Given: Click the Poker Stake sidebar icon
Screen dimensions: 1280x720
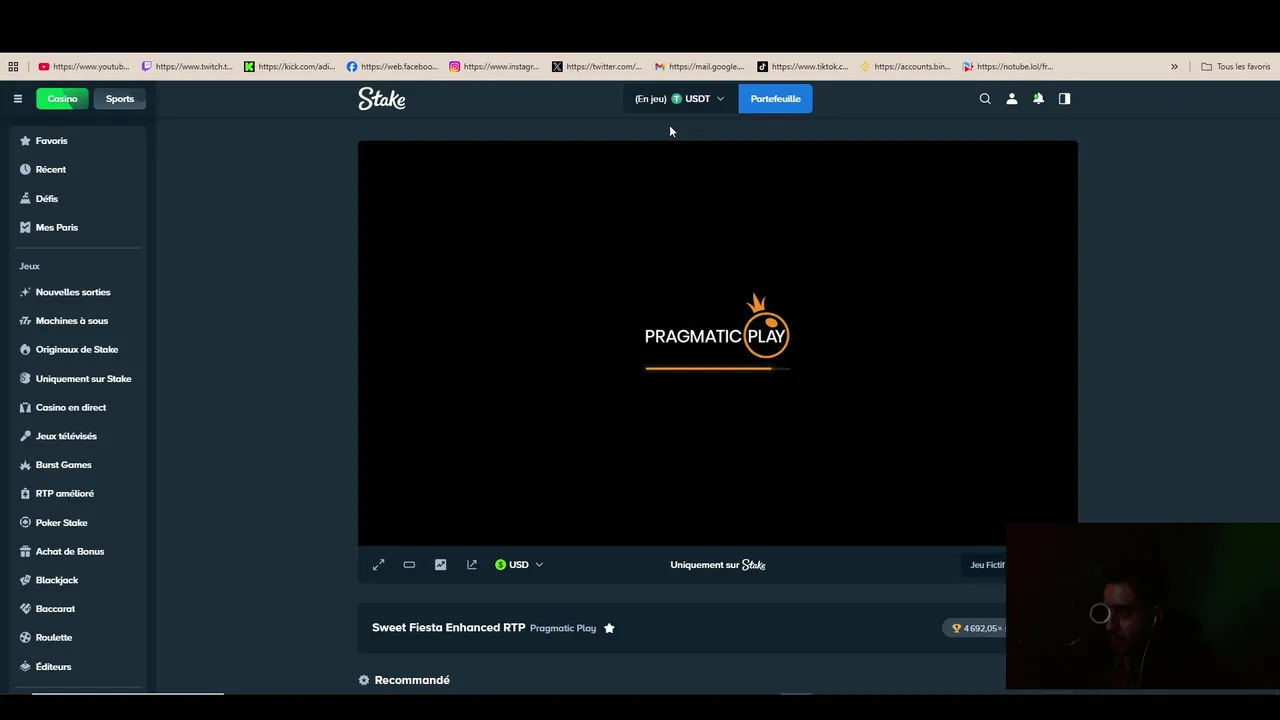Looking at the screenshot, I should (x=25, y=523).
